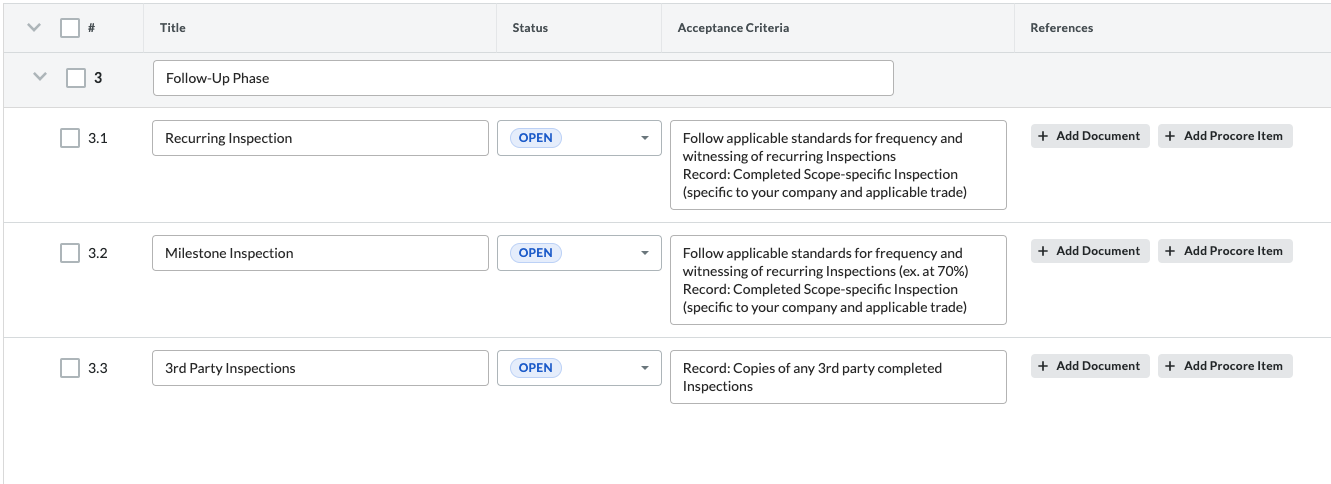The width and height of the screenshot is (1331, 484).
Task: Edit acceptance criteria for 3rd Party Inspections
Action: (838, 377)
